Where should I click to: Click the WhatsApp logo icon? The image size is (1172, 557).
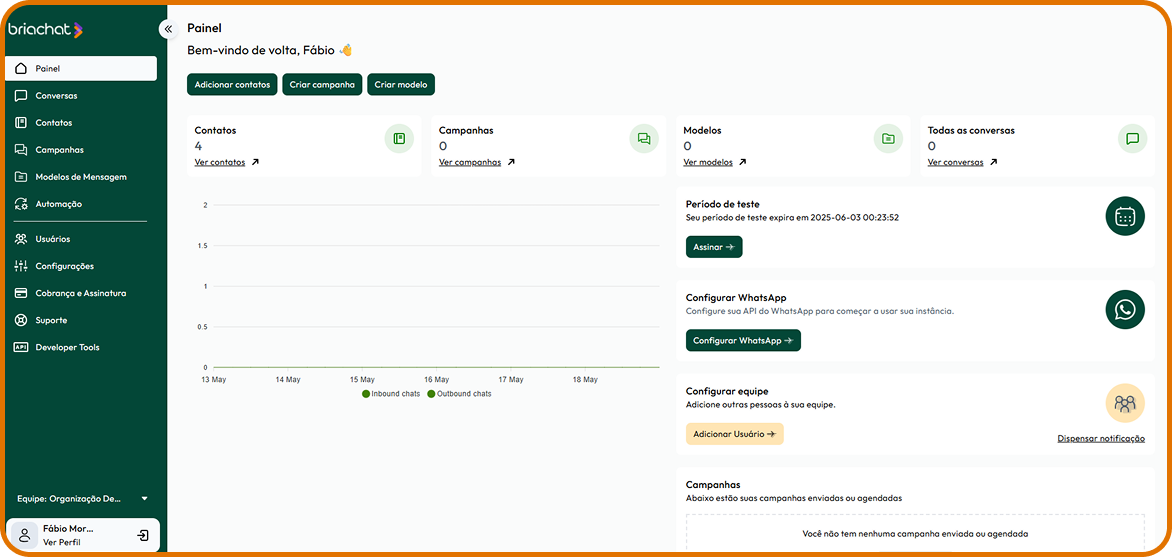(x=1125, y=309)
